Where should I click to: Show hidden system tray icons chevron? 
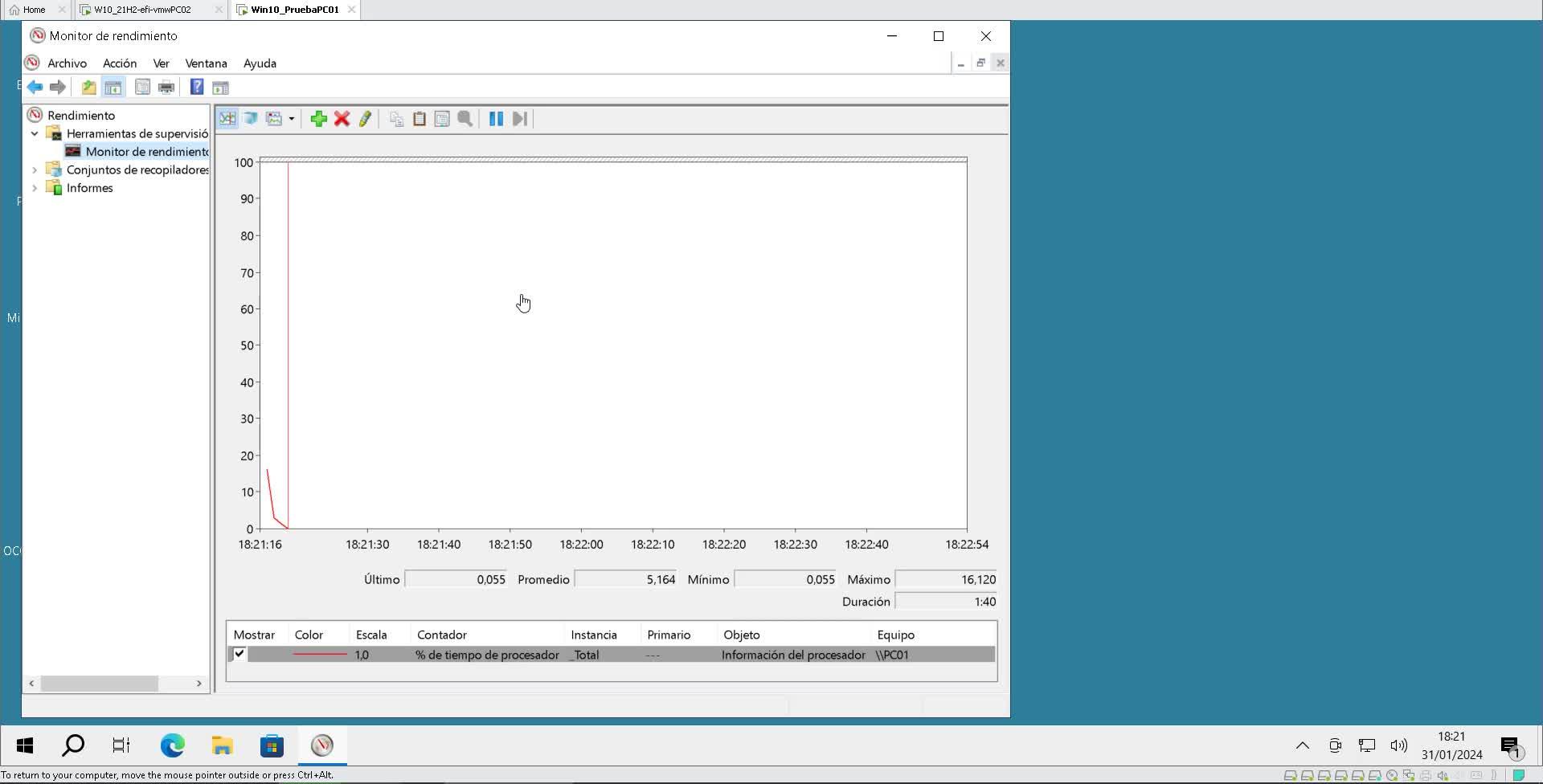[x=1303, y=746]
